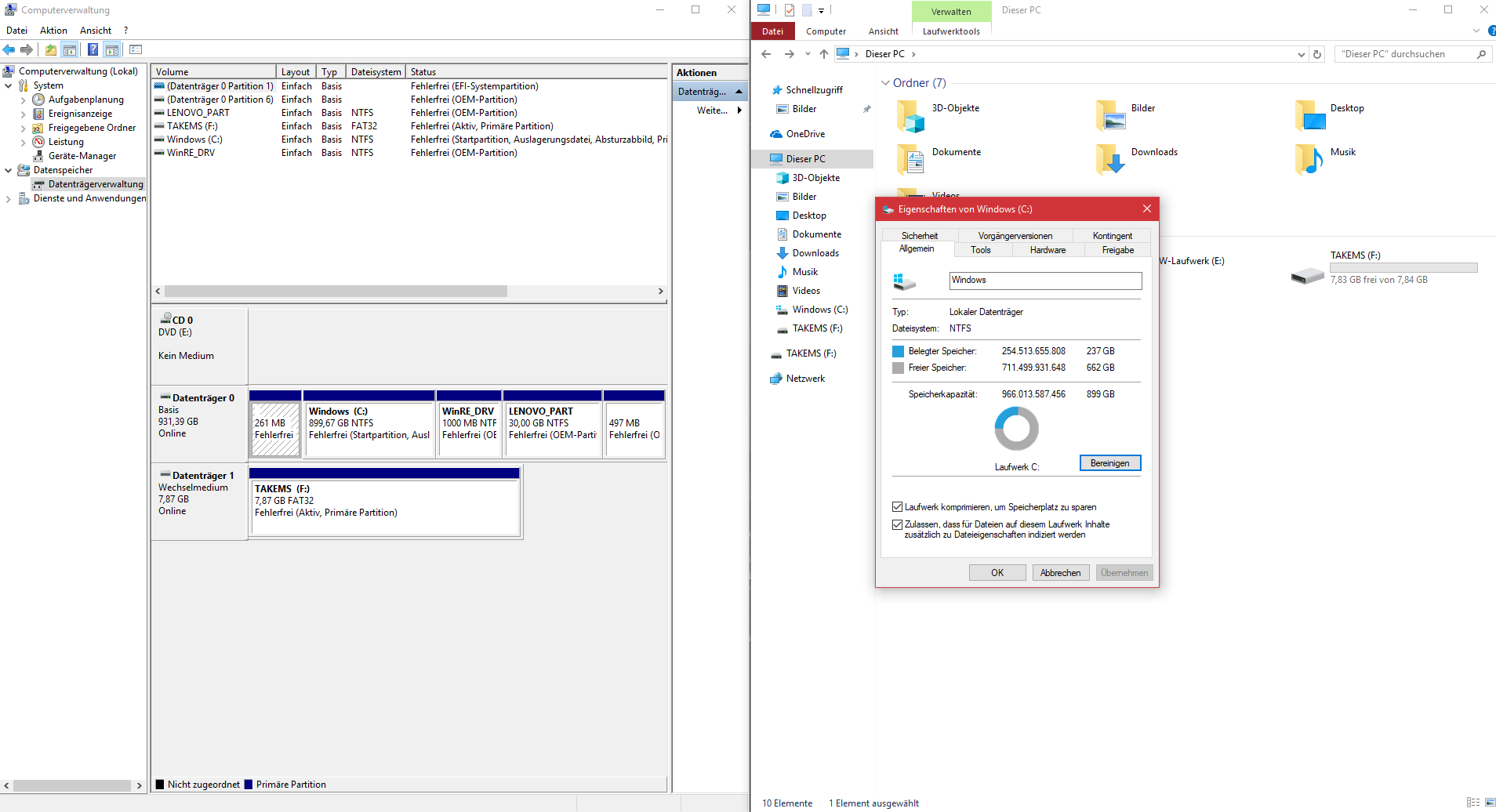
Task: Click the drive name field containing Windows
Action: tap(1045, 281)
